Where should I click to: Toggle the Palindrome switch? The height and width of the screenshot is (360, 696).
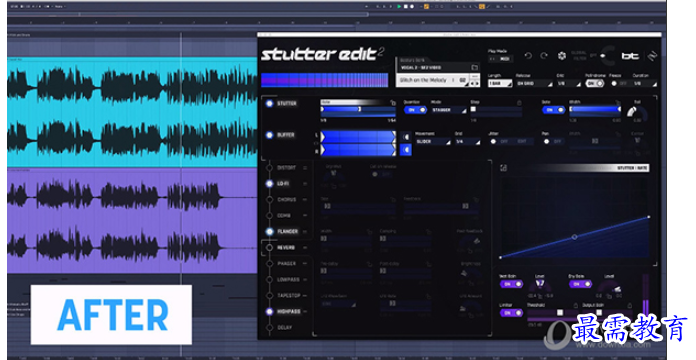point(594,83)
